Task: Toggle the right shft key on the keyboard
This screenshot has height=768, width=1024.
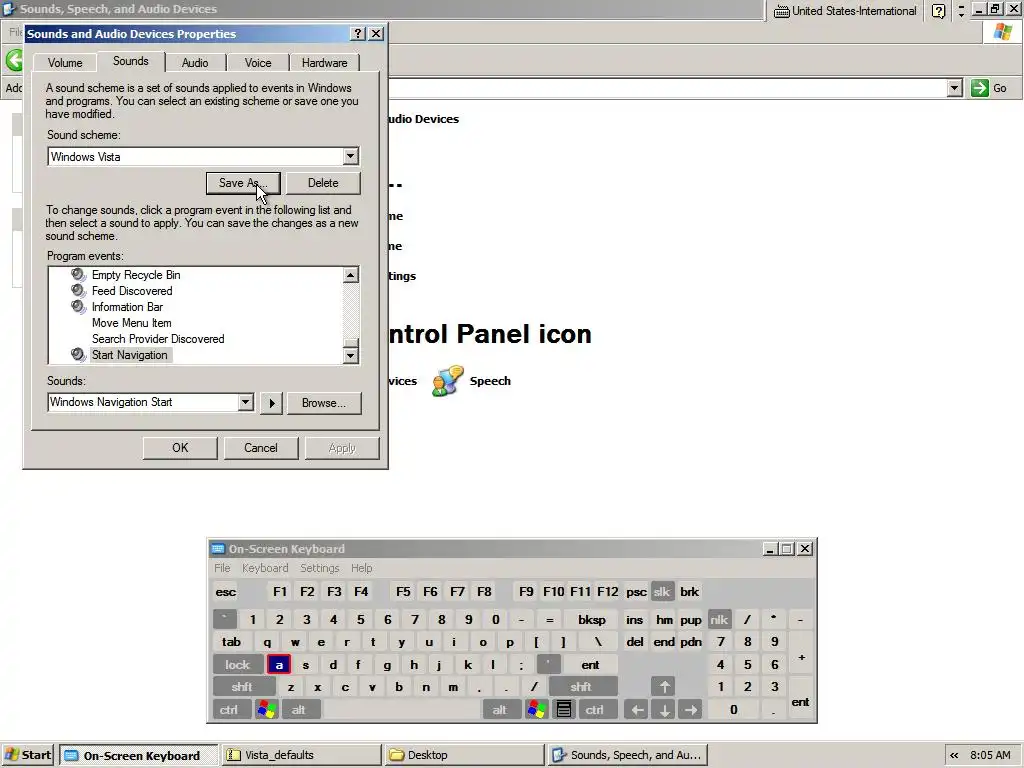Action: [x=582, y=687]
